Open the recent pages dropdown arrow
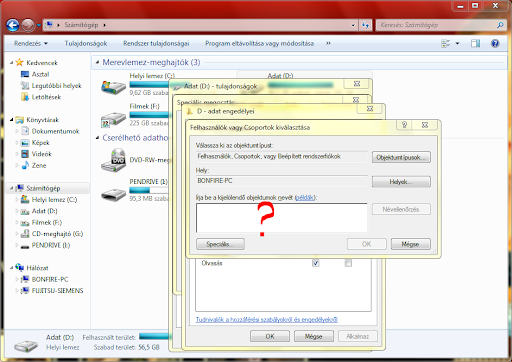512x362 pixels. (x=39, y=25)
